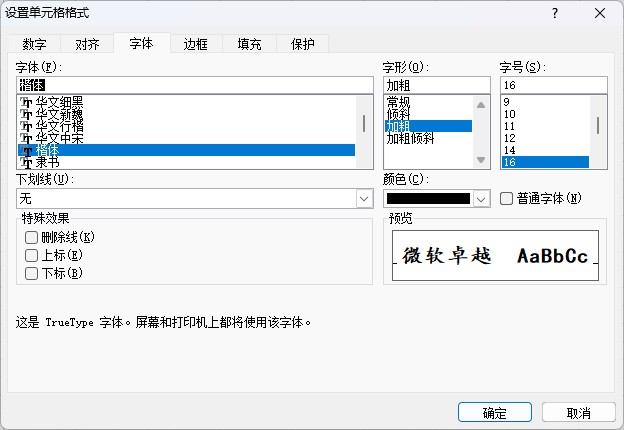
Task: Toggle the 上标 superscript checkbox
Action: [x=31, y=255]
